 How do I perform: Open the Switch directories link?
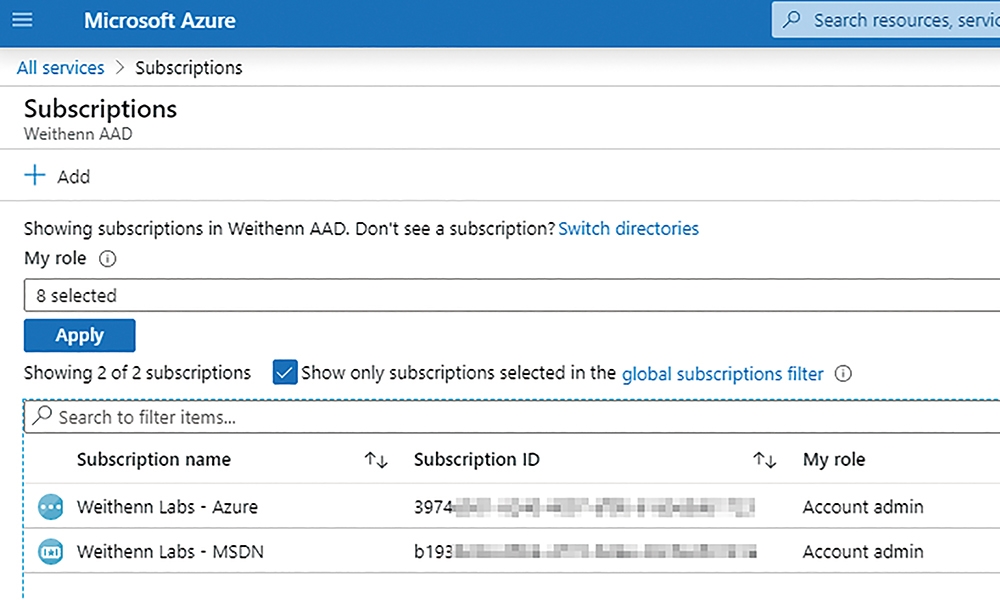tap(628, 228)
